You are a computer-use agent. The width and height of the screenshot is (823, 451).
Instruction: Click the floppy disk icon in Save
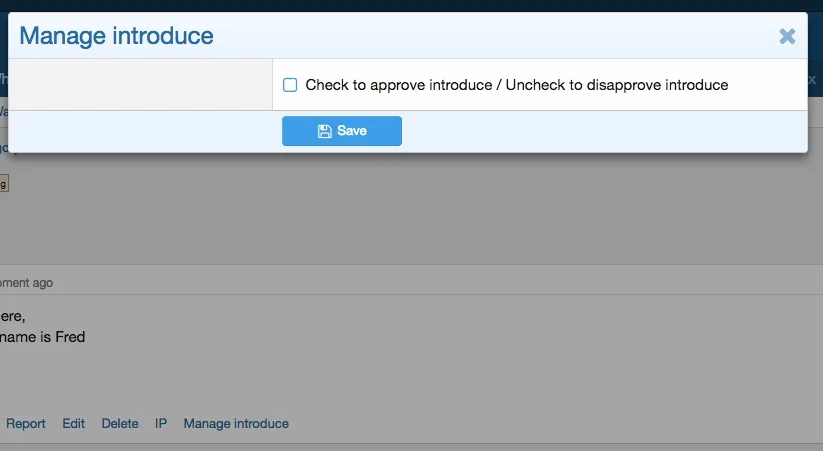(x=324, y=131)
